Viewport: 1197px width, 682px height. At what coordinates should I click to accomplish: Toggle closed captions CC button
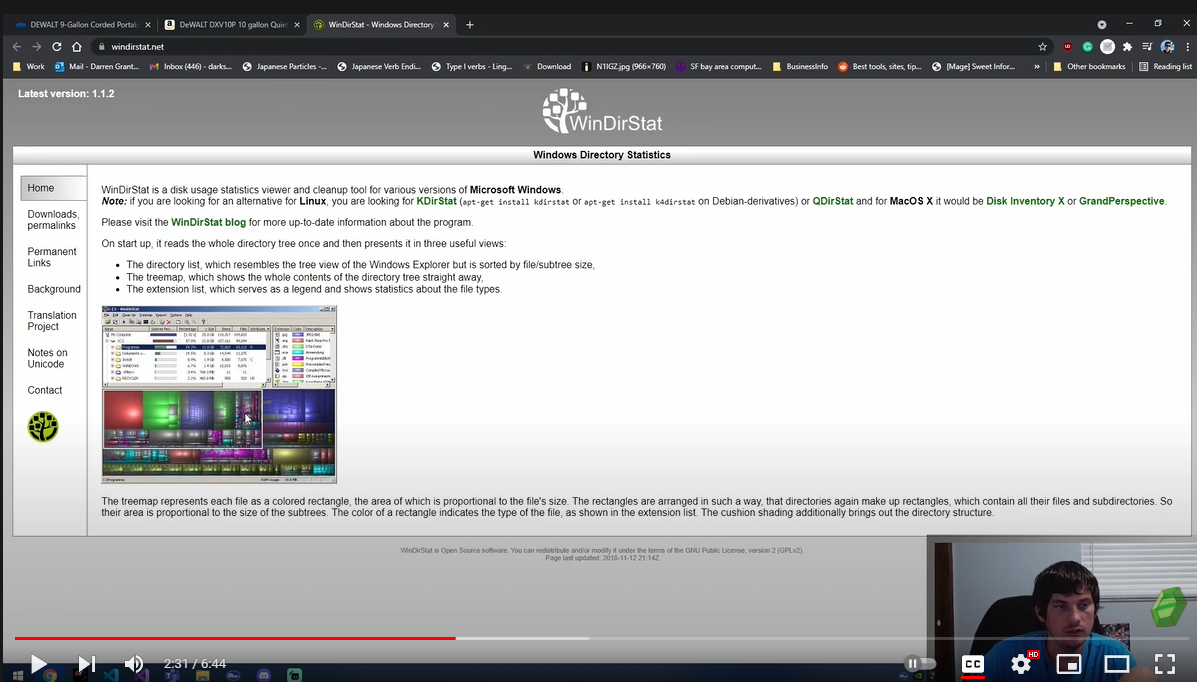pos(973,664)
